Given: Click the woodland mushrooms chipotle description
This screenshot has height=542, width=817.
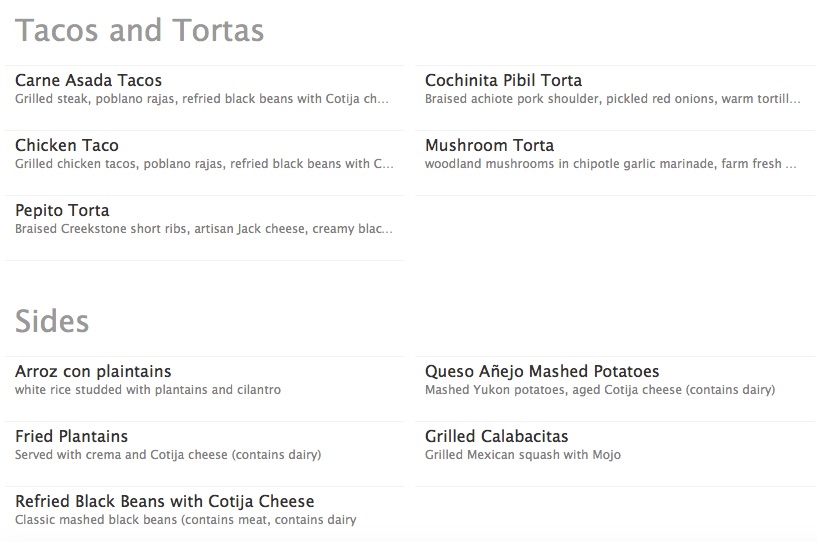Looking at the screenshot, I should coord(610,164).
